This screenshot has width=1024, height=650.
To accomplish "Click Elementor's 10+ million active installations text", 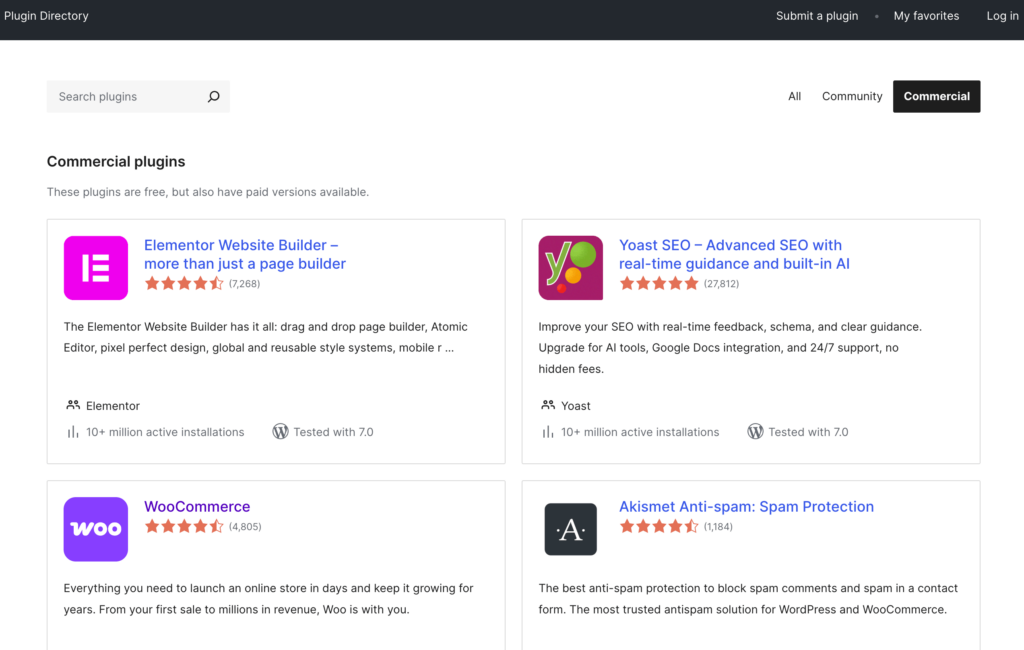I will [165, 432].
